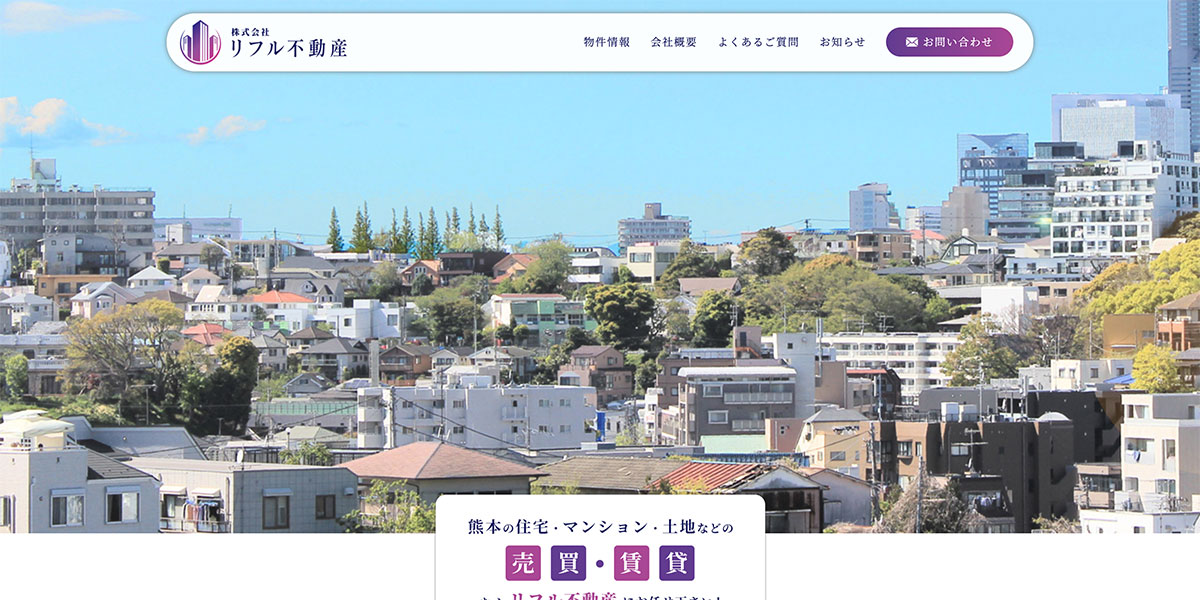The height and width of the screenshot is (600, 1200).
Task: Open the 物件情報 menu item
Action: click(x=607, y=42)
